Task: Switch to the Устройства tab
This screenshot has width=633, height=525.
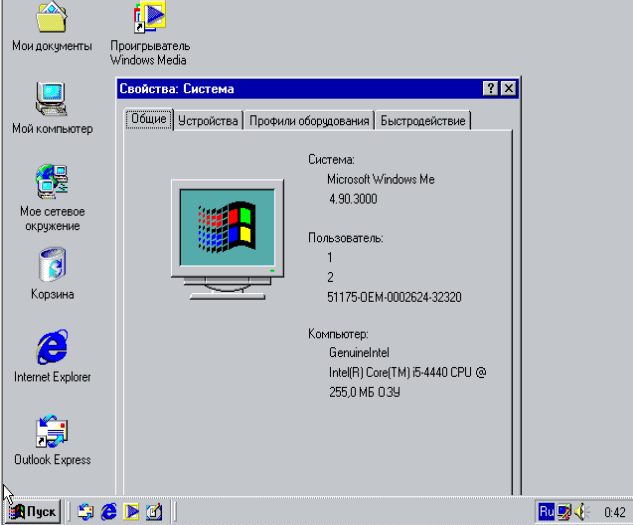Action: pos(208,121)
